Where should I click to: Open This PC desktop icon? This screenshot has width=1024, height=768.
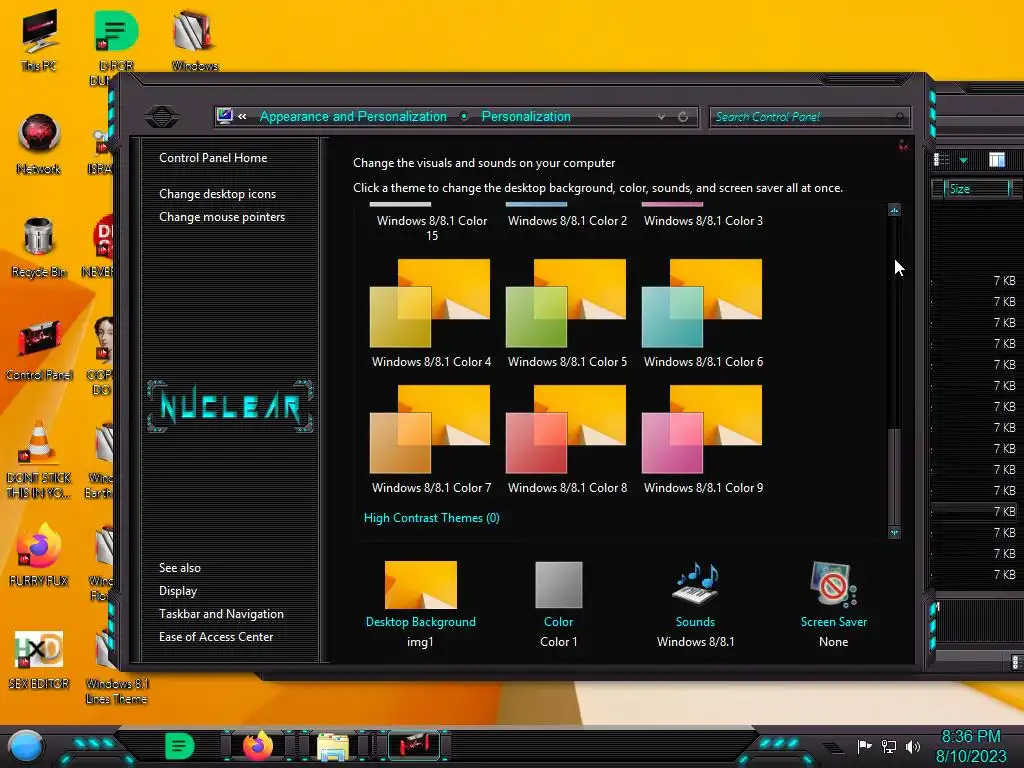(39, 39)
